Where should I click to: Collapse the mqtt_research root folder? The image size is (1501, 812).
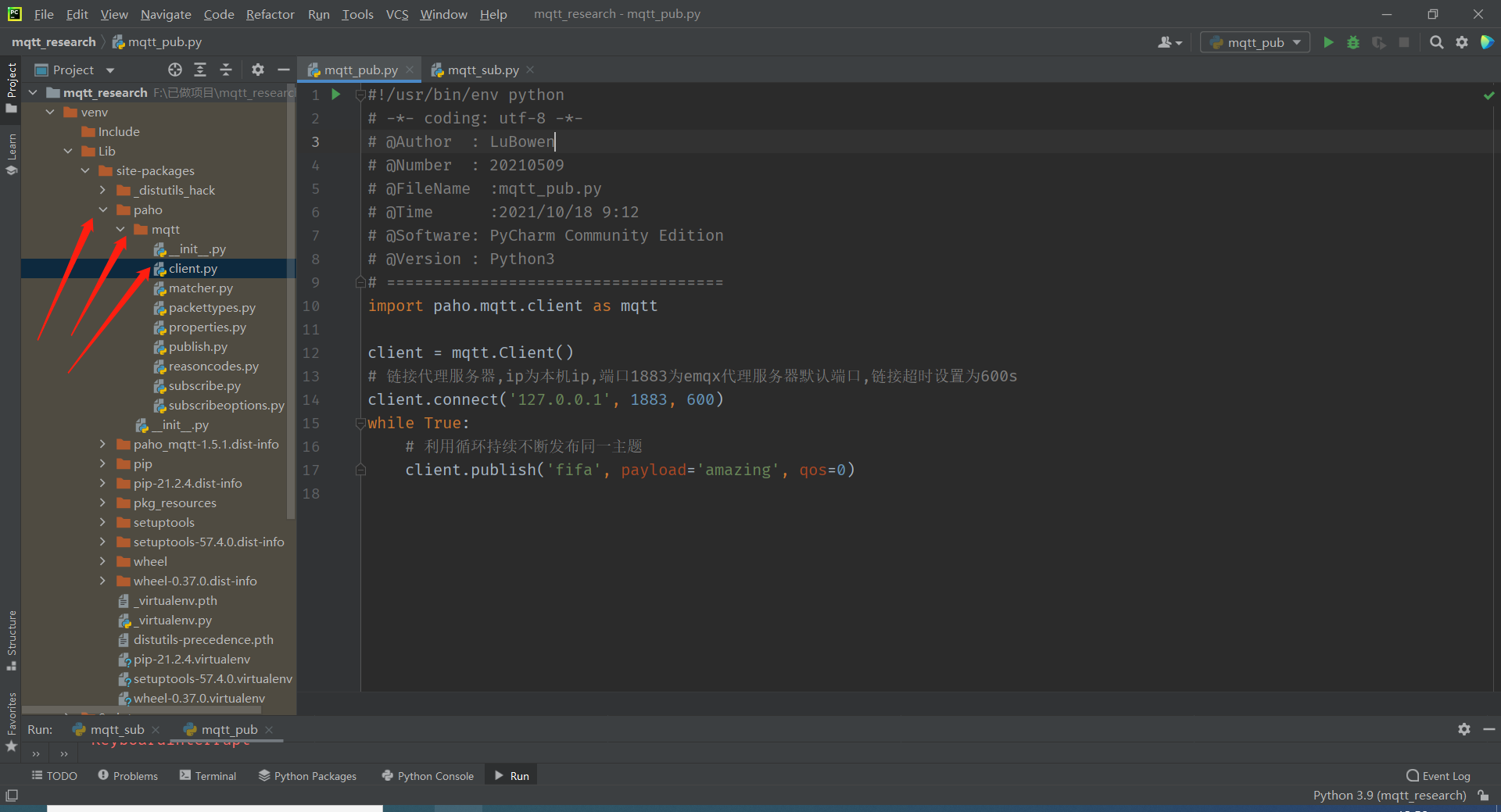[33, 92]
